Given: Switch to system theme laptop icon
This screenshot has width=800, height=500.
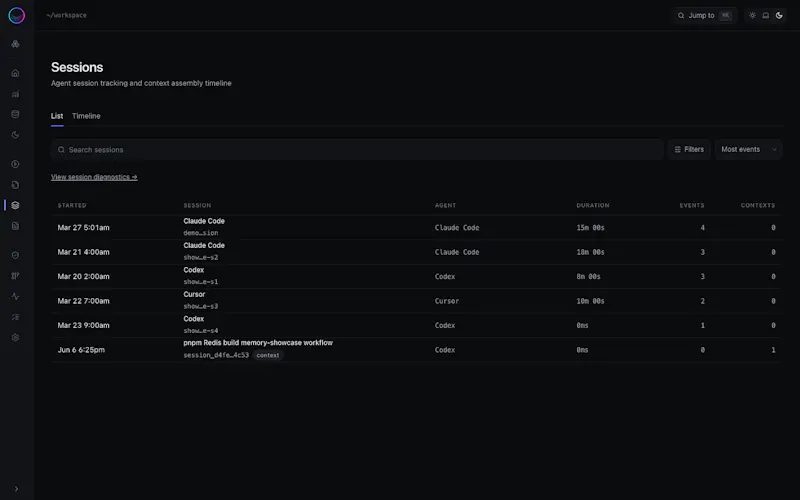Looking at the screenshot, I should tap(766, 15).
